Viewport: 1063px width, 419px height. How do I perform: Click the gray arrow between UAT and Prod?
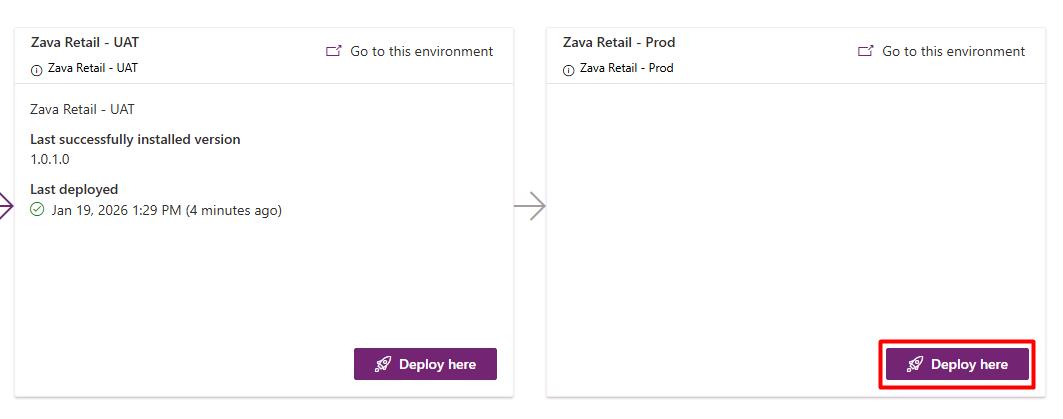[529, 205]
